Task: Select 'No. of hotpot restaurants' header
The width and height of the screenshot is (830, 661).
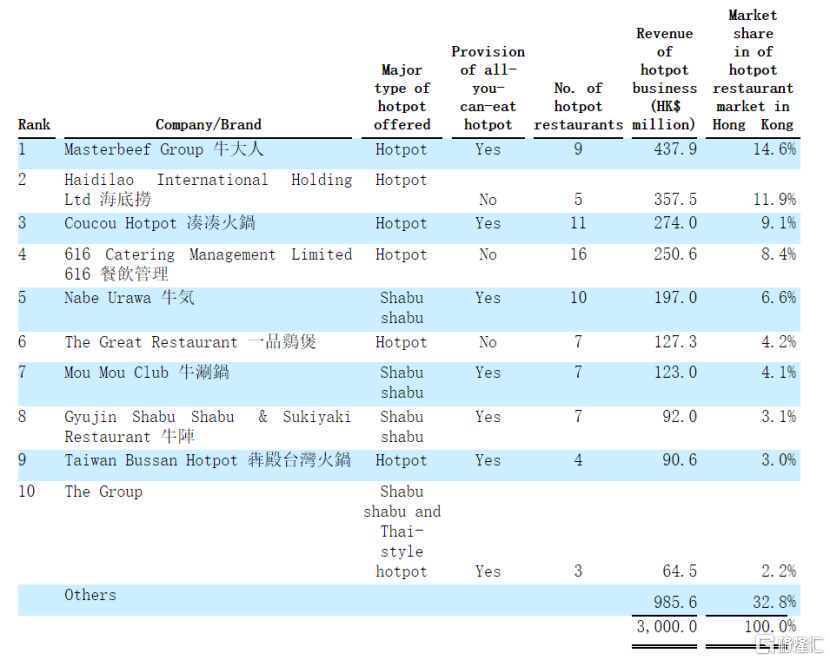Action: 578,106
